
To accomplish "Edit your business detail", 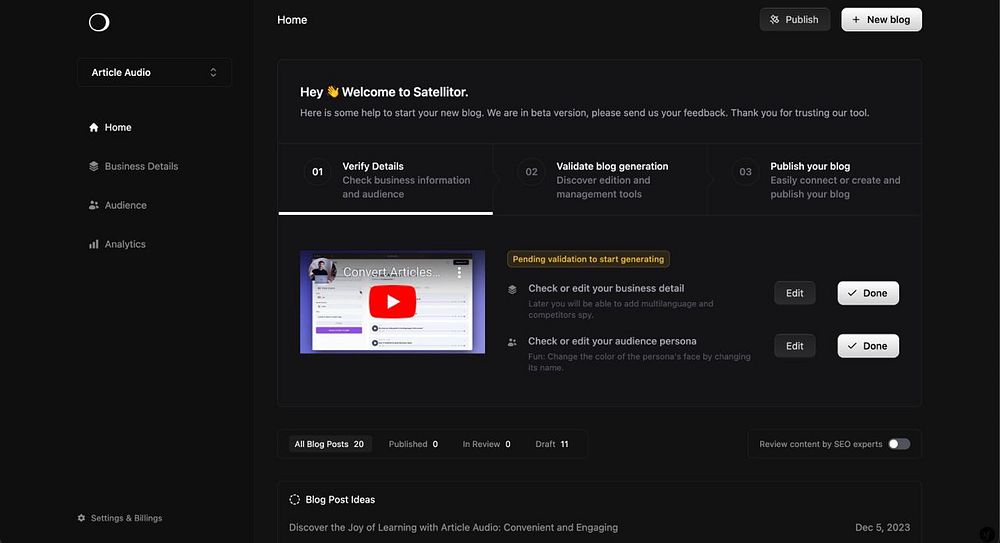I will 795,293.
